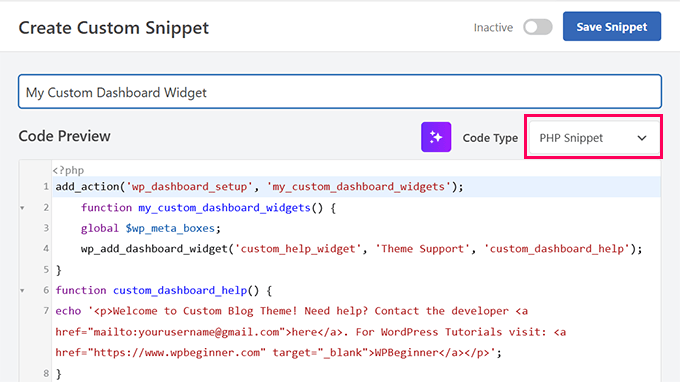Viewport: 680px width, 382px height.
Task: Click 'global $wp_meta_boxes;' on line 3
Action: point(150,229)
